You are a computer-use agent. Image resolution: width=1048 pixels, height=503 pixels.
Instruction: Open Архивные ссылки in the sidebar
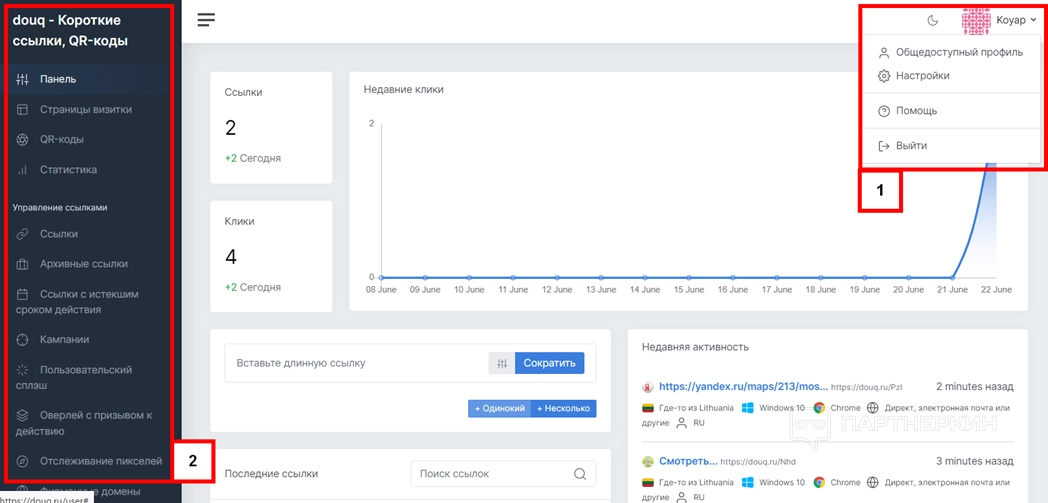coord(83,264)
